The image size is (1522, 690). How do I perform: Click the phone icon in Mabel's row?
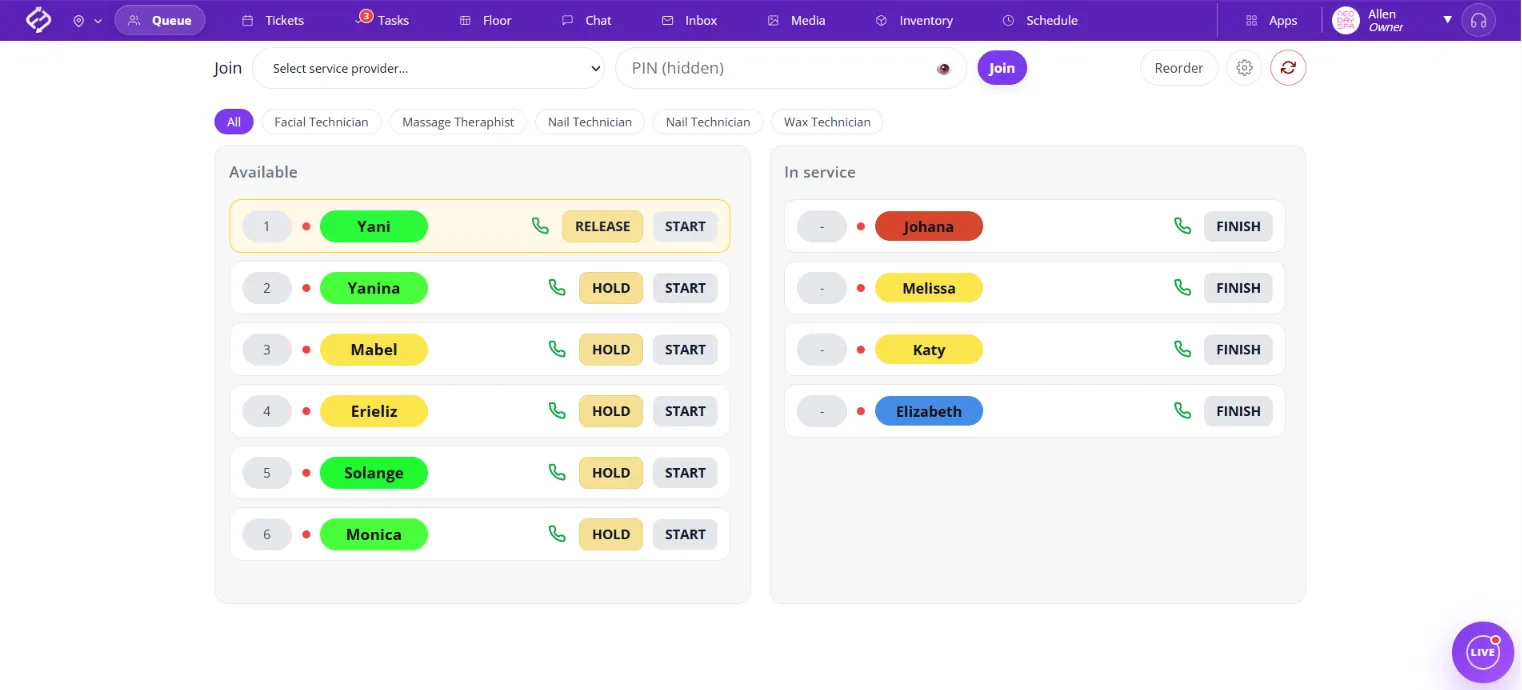(x=557, y=349)
